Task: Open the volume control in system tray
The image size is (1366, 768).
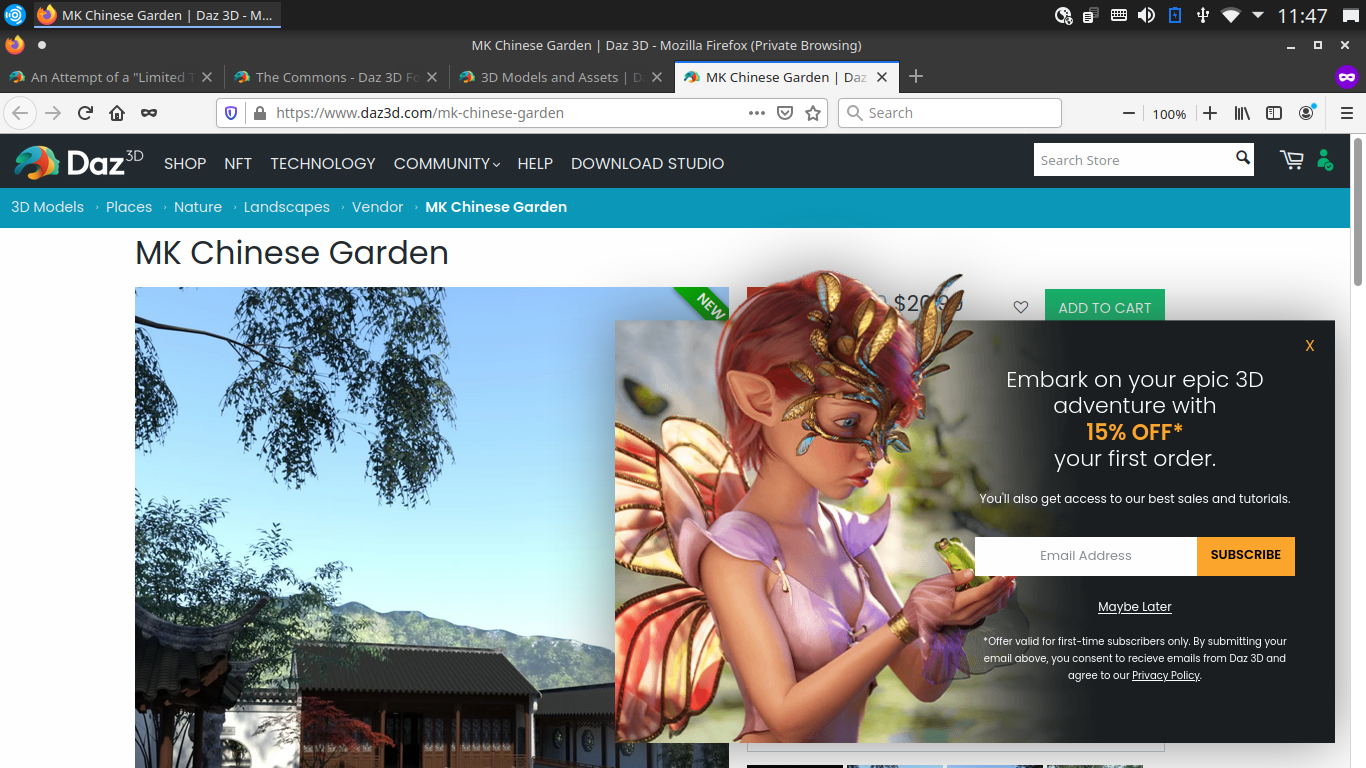Action: [x=1146, y=15]
